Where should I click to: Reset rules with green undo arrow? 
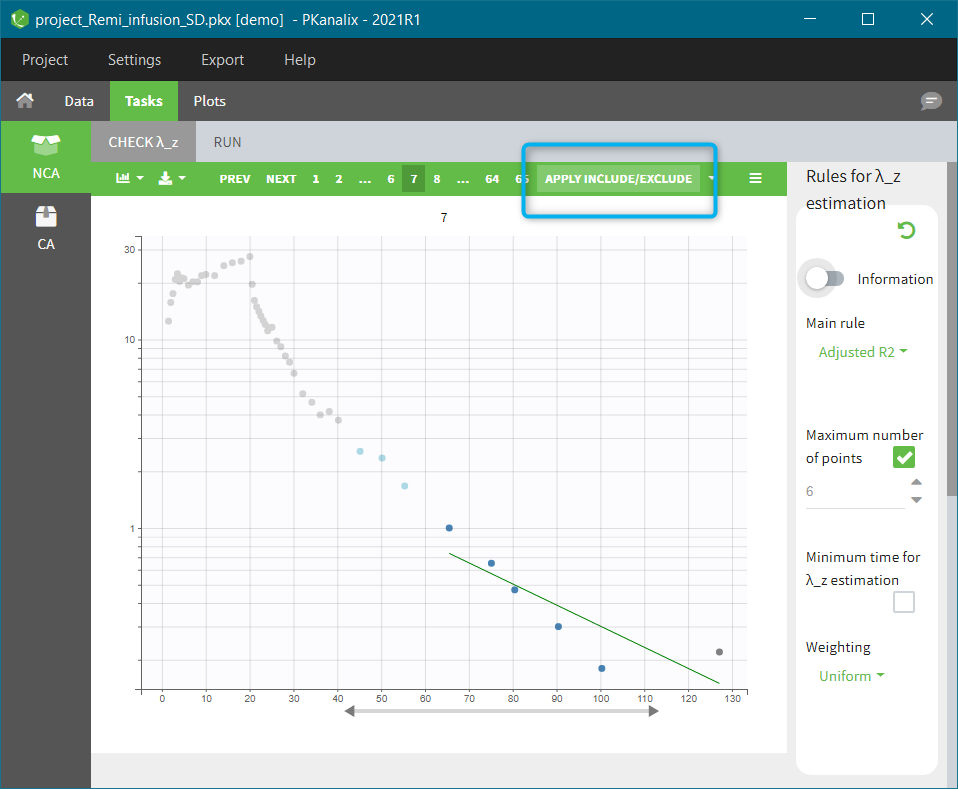(x=906, y=231)
